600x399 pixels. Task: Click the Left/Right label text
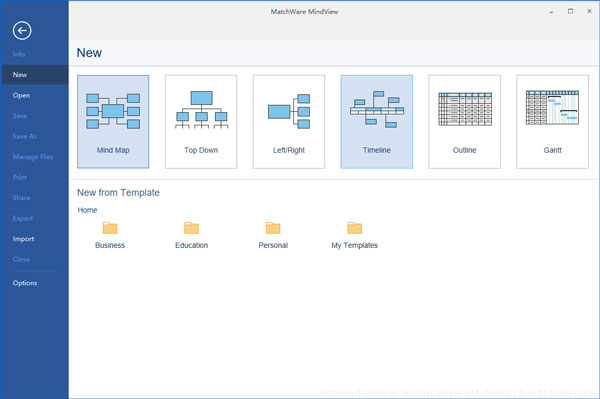pos(289,150)
